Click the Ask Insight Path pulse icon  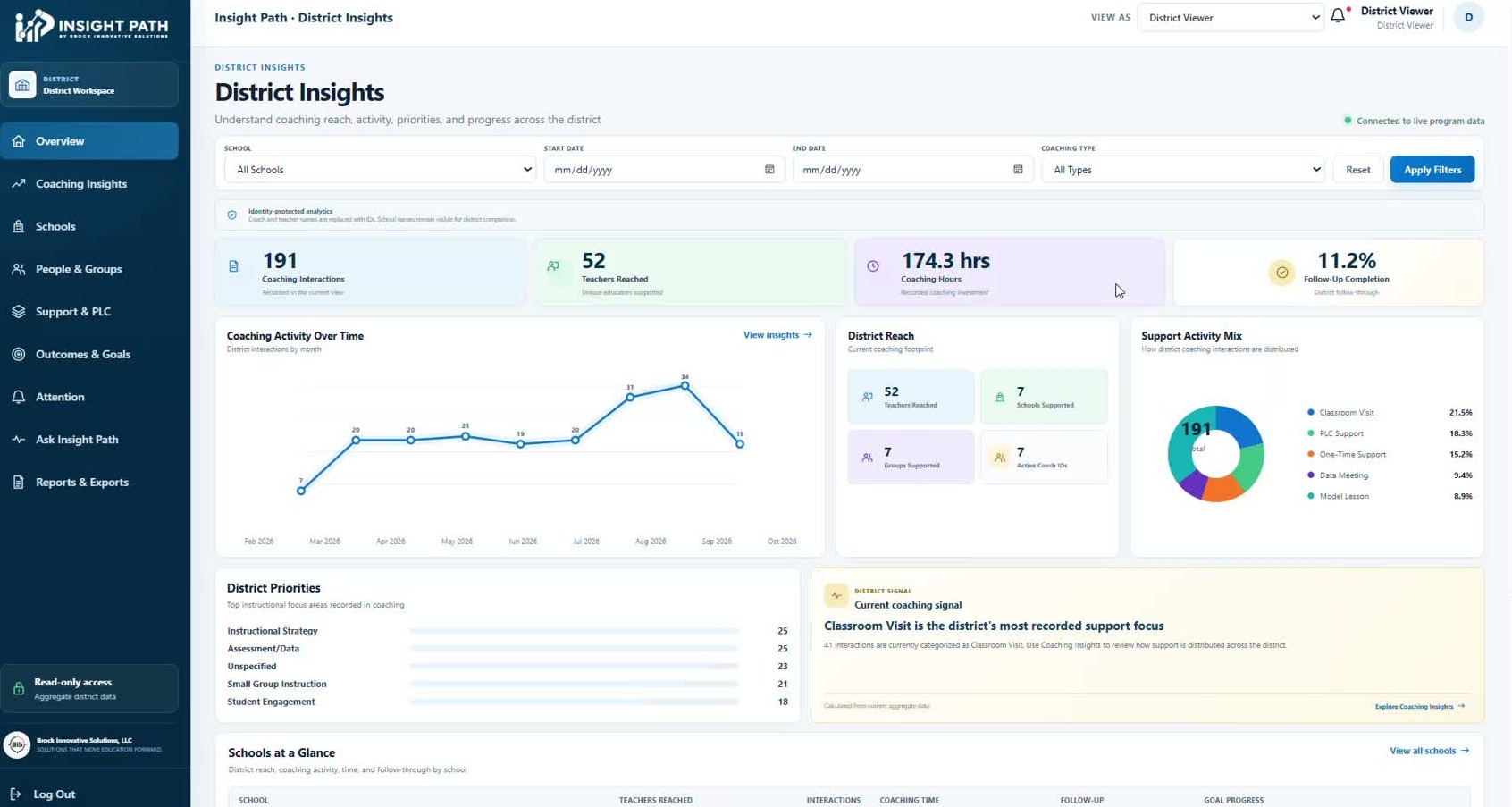tap(19, 440)
